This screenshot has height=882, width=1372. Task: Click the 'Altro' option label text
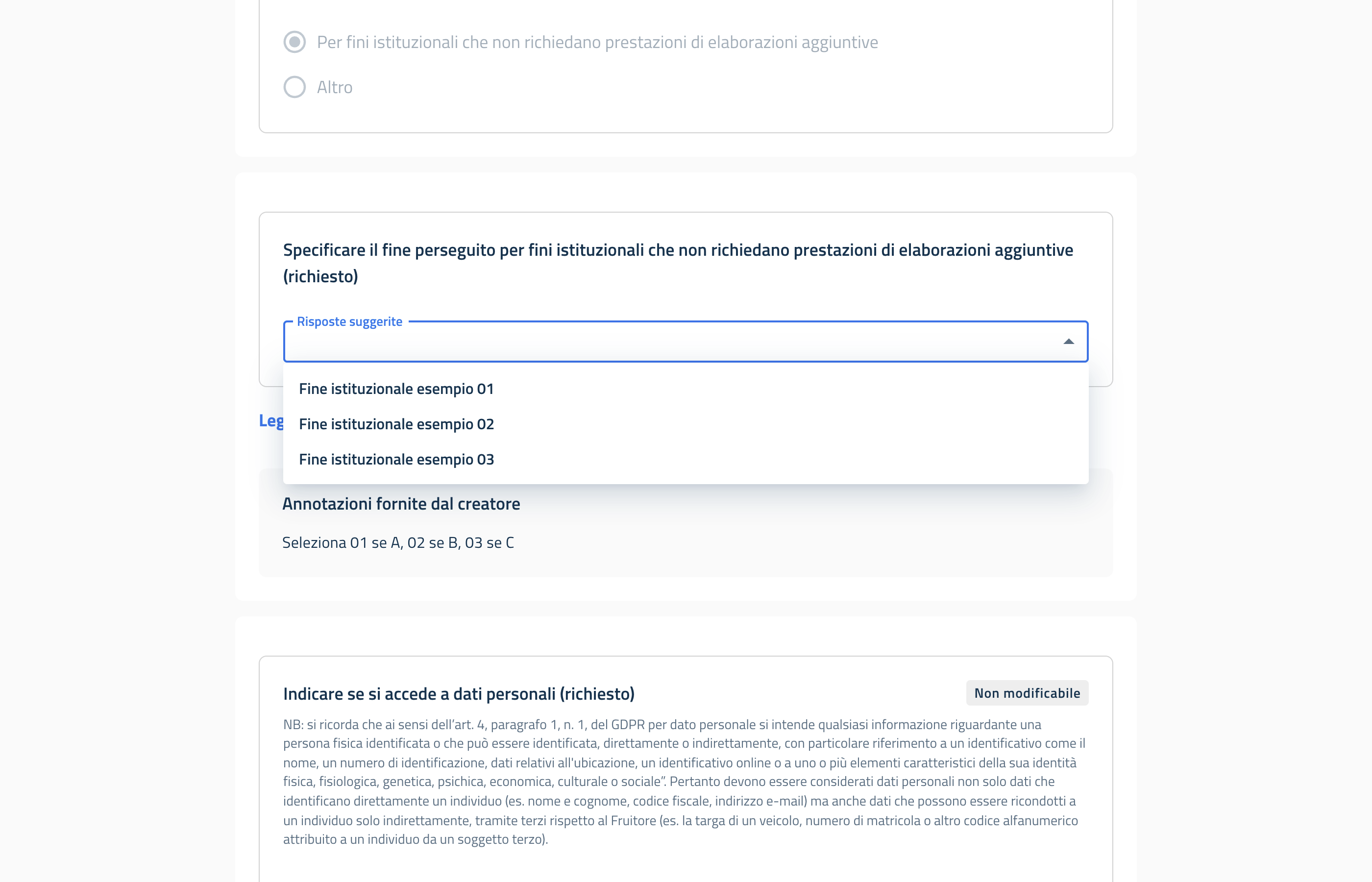pyautogui.click(x=334, y=87)
